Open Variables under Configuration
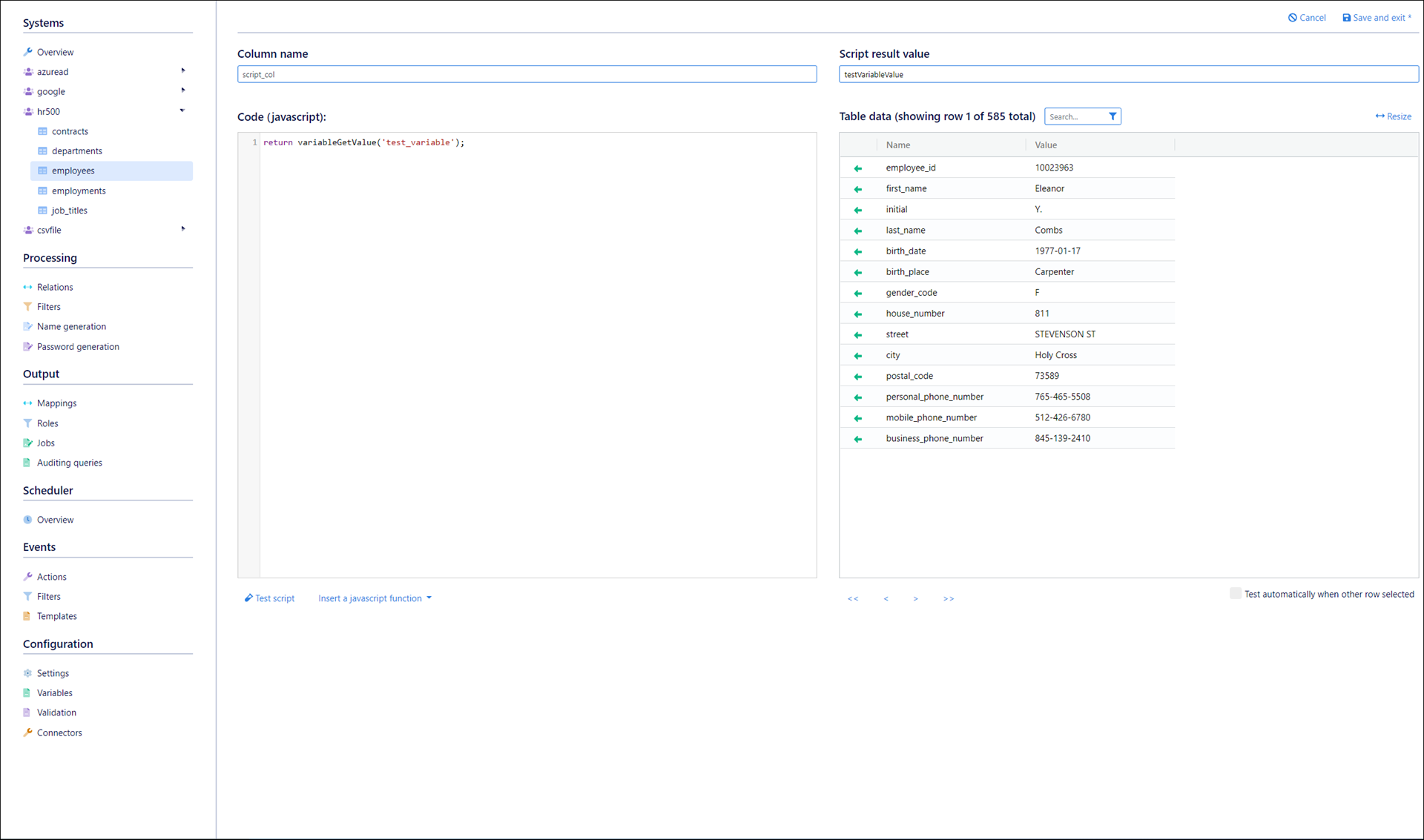 point(54,693)
